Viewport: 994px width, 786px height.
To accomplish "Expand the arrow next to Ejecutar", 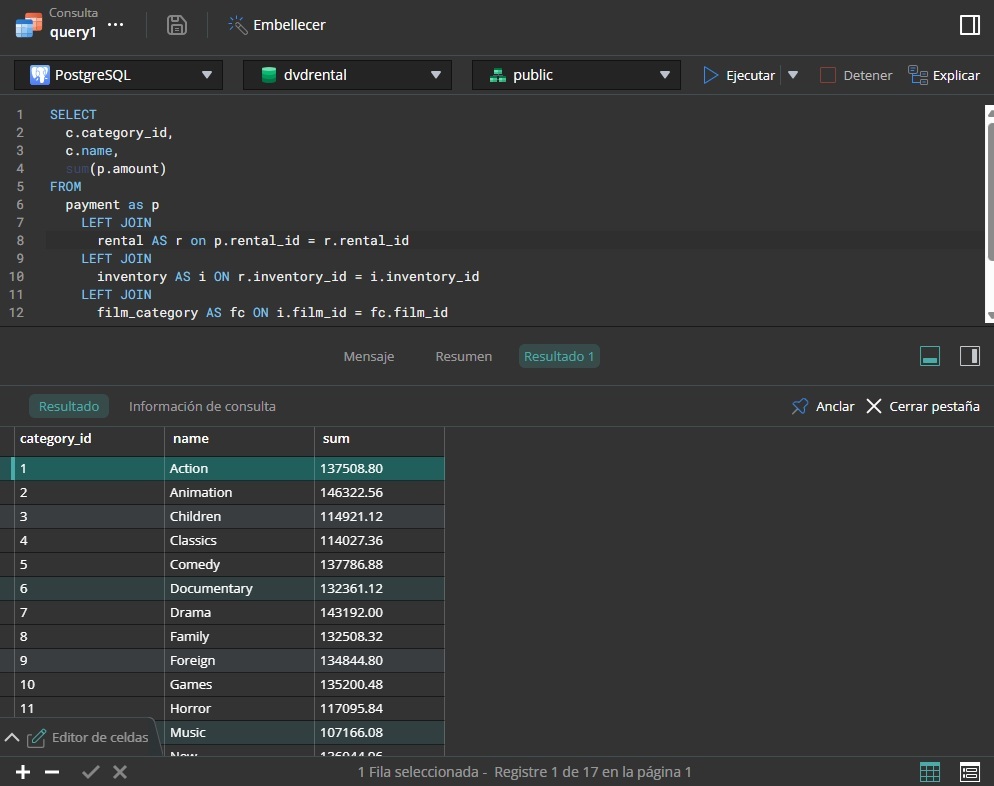I will click(793, 74).
